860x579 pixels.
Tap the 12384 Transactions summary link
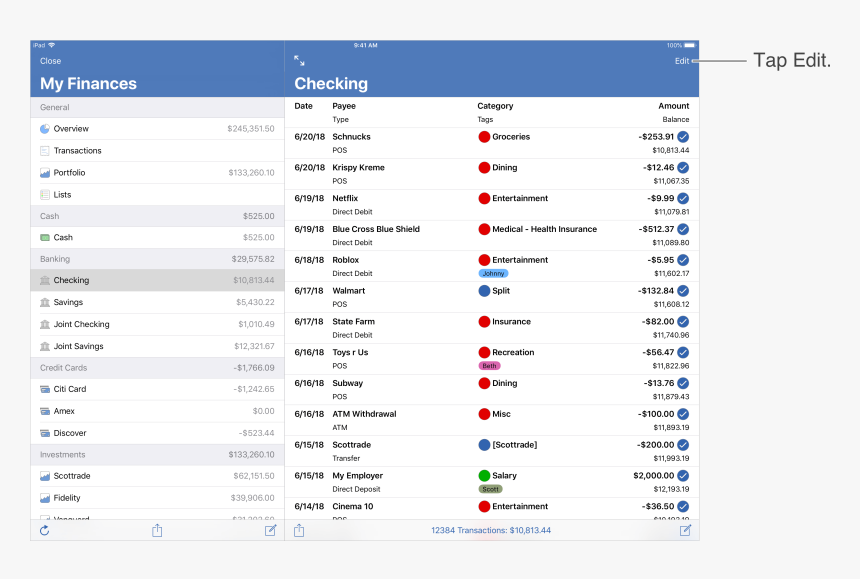tap(492, 530)
